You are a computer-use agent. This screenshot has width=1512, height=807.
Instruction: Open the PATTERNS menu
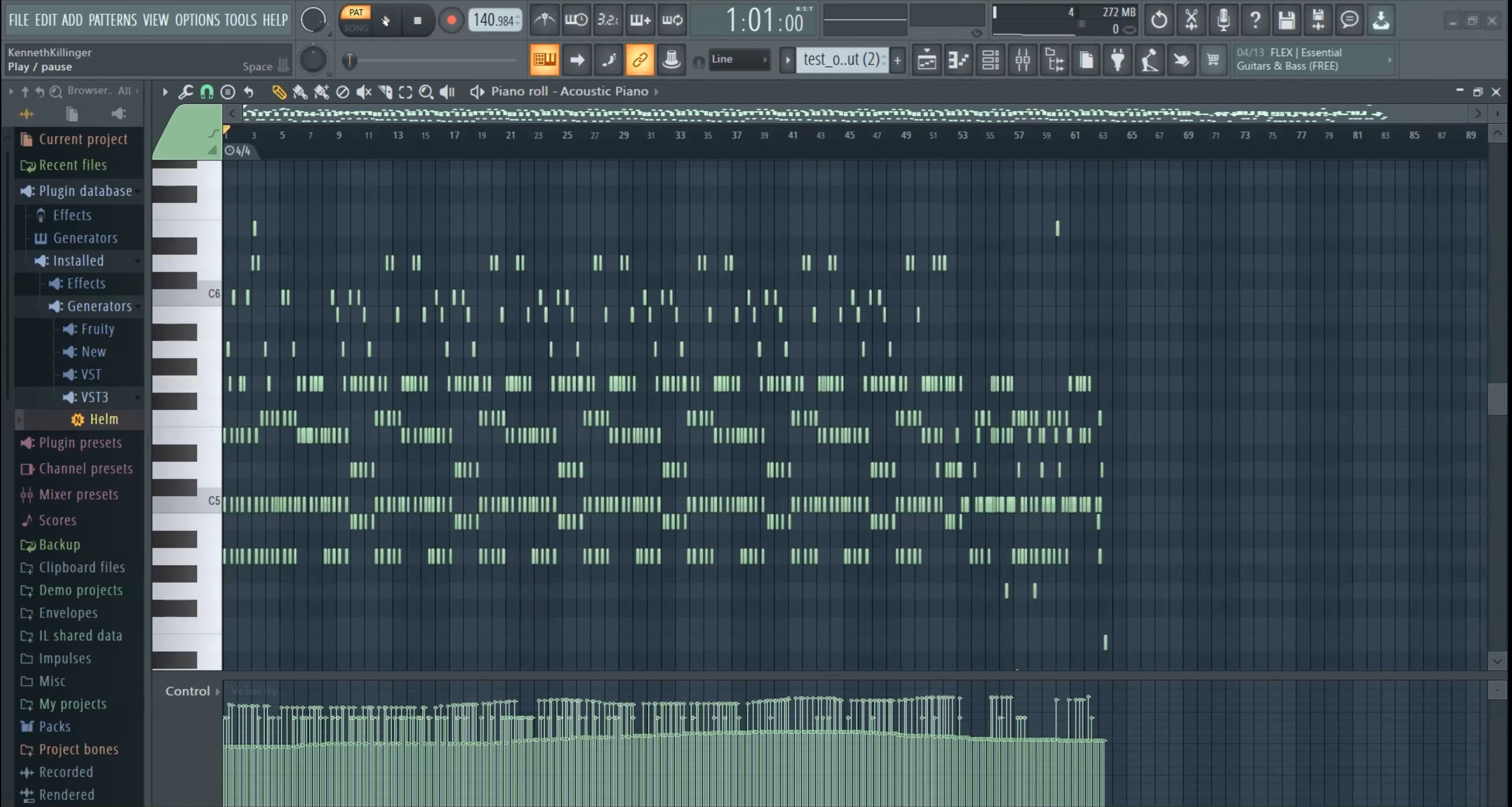click(112, 20)
